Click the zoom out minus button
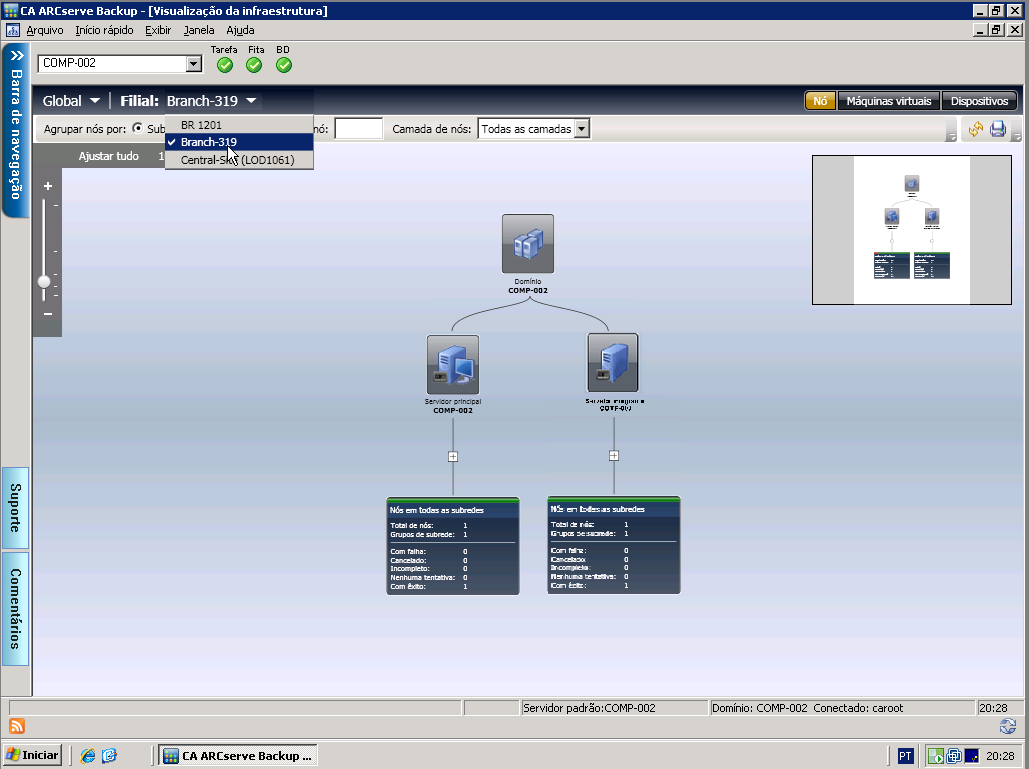 click(47, 314)
